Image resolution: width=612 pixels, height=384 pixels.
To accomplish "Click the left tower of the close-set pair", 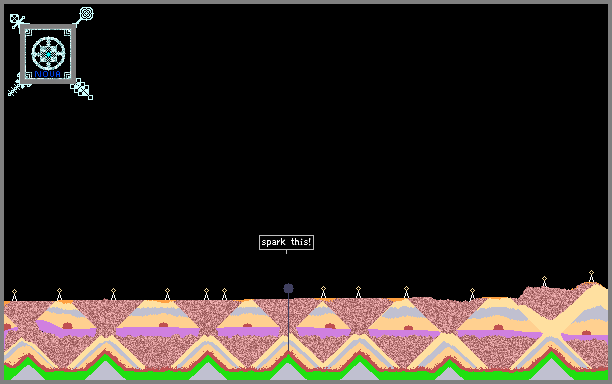I will pos(206,294).
